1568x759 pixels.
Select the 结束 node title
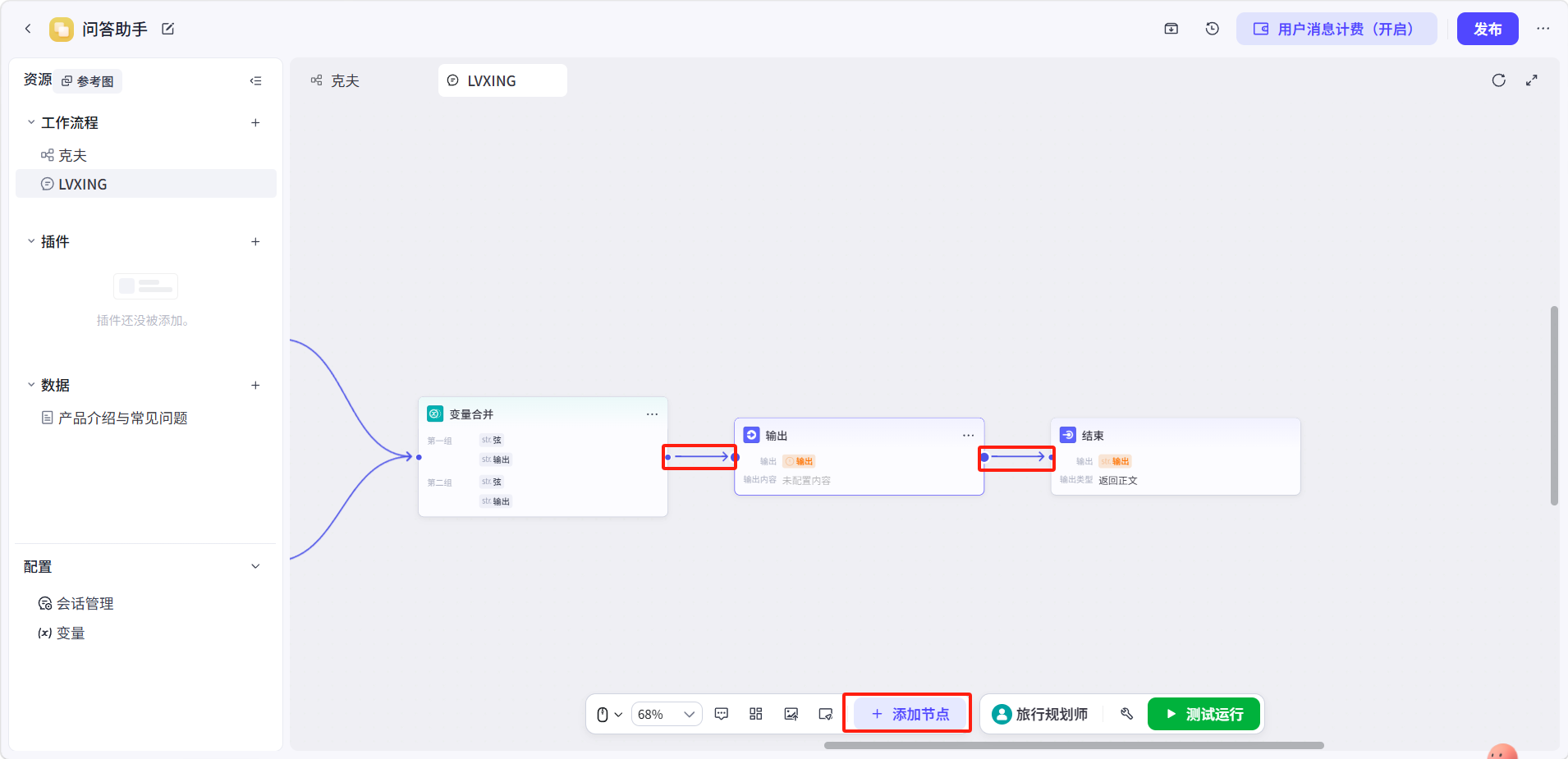[x=1093, y=436]
